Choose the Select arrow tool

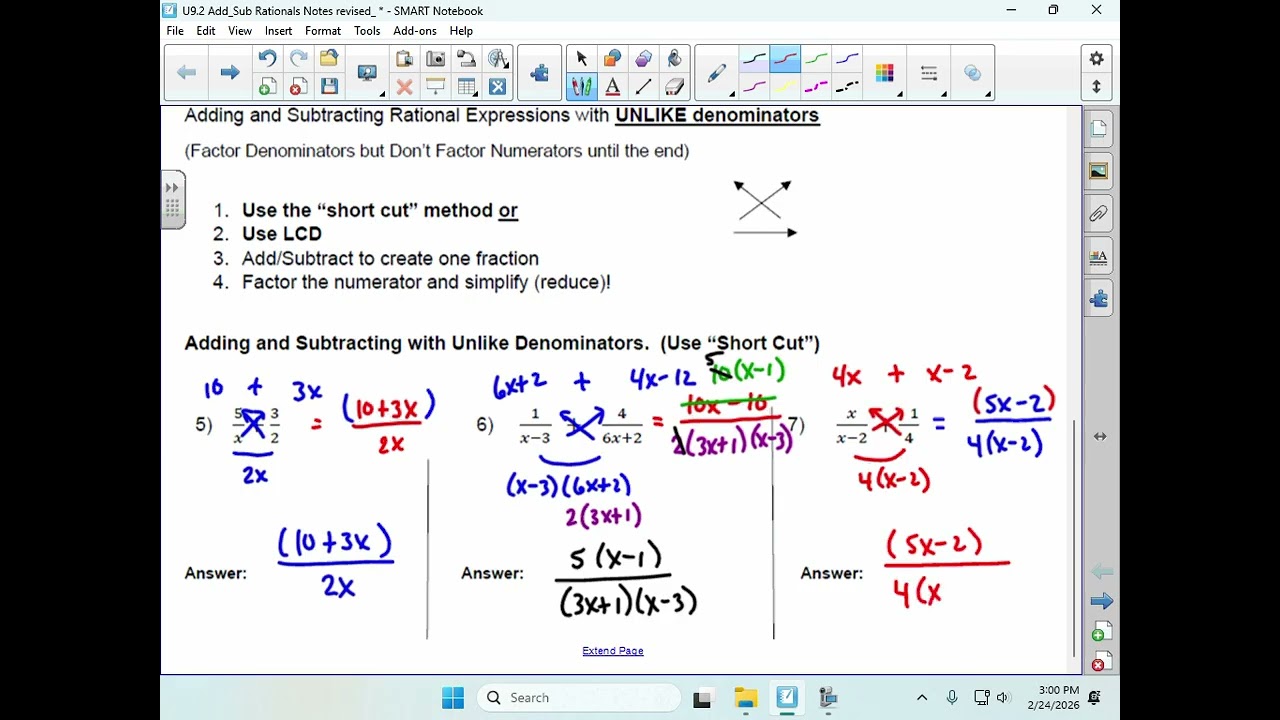[582, 59]
